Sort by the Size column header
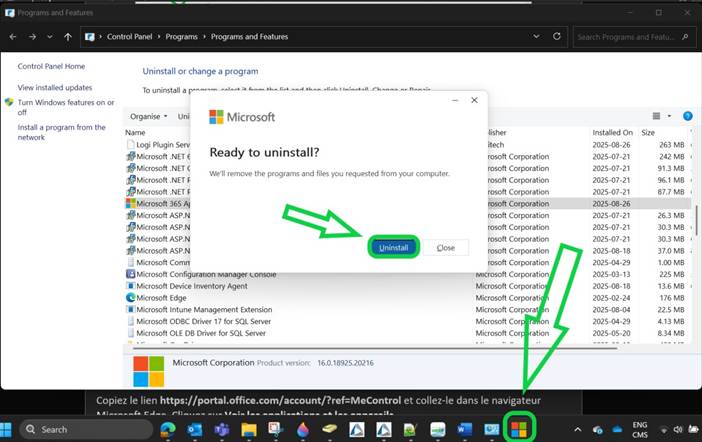This screenshot has width=702, height=442. coord(648,133)
